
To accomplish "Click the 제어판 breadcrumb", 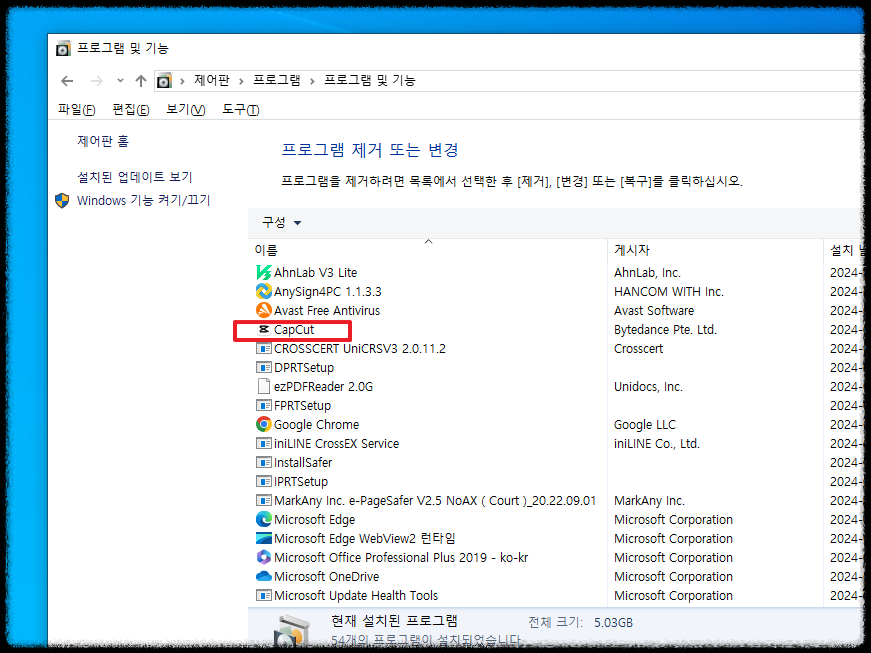I will pyautogui.click(x=212, y=81).
